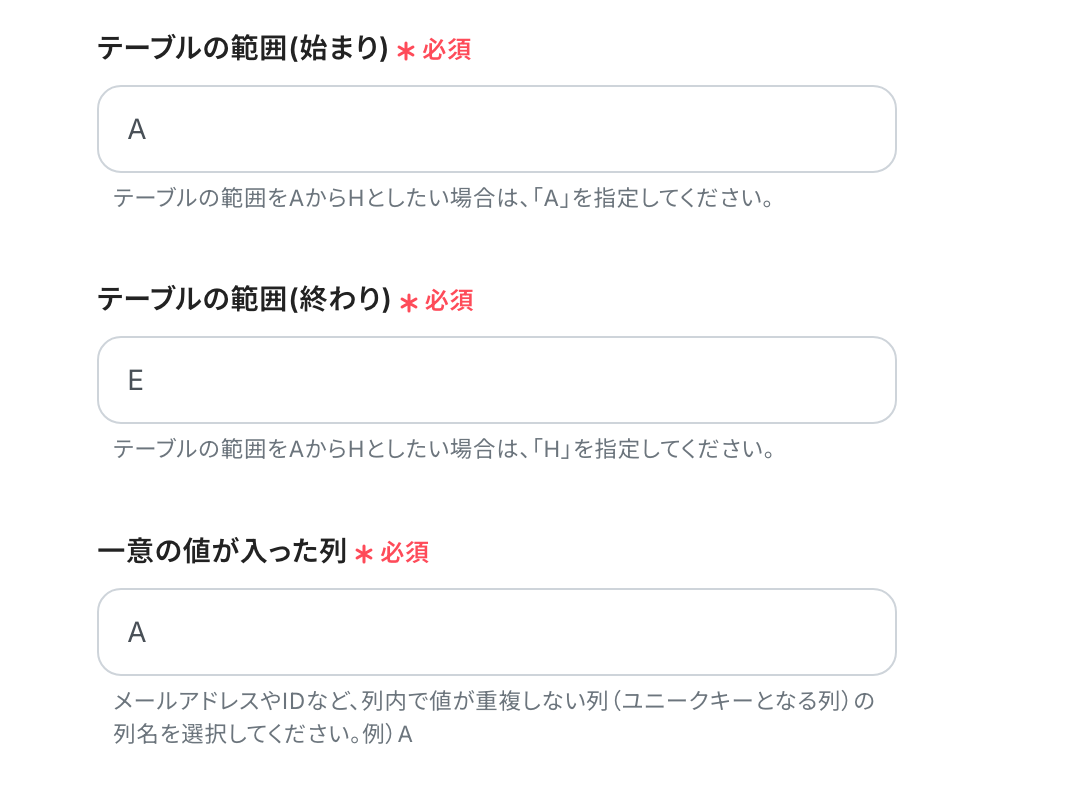Click the helper text mentioning 「H」を指定

(444, 449)
